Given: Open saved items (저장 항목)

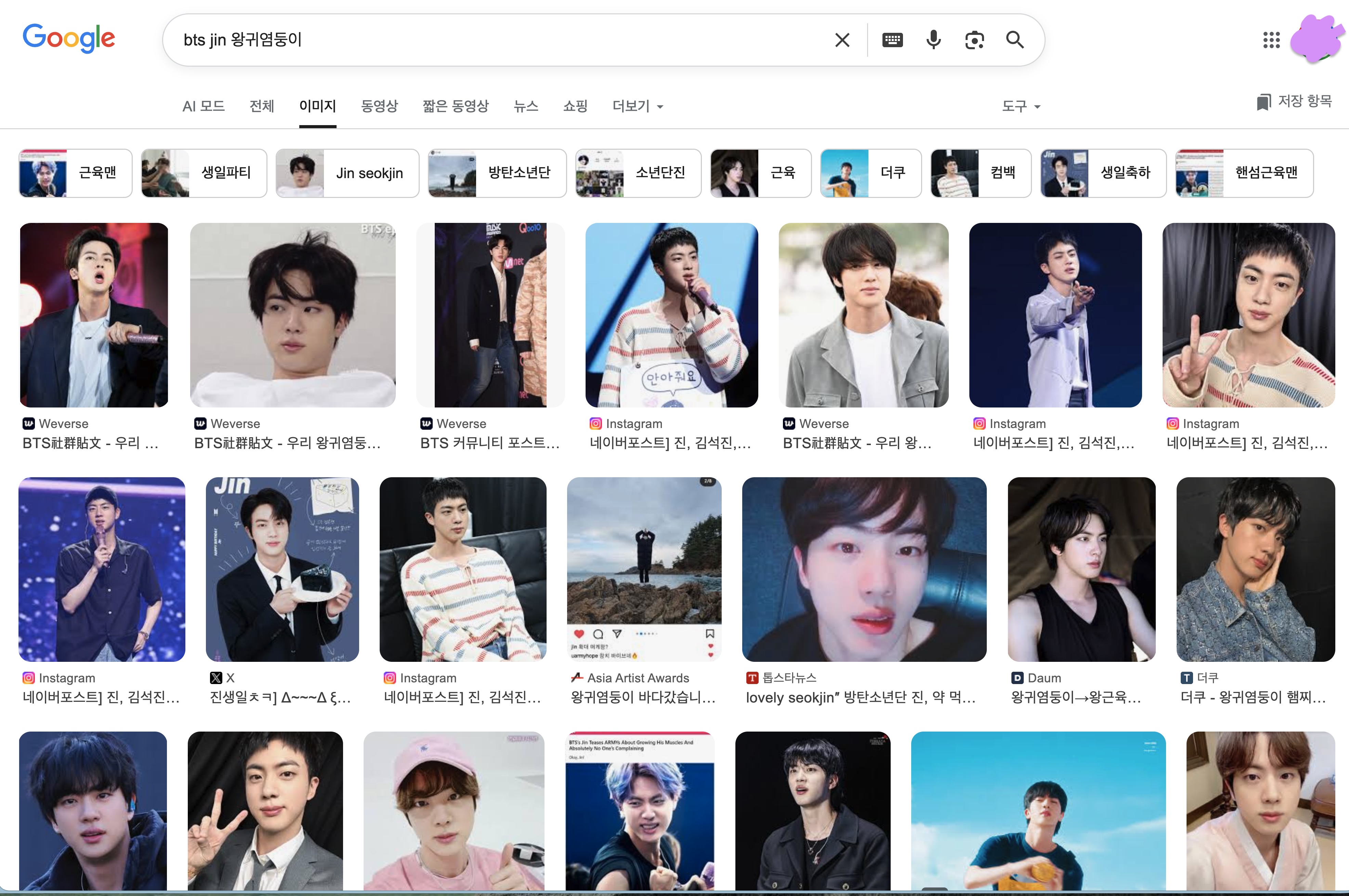Looking at the screenshot, I should (x=1295, y=102).
